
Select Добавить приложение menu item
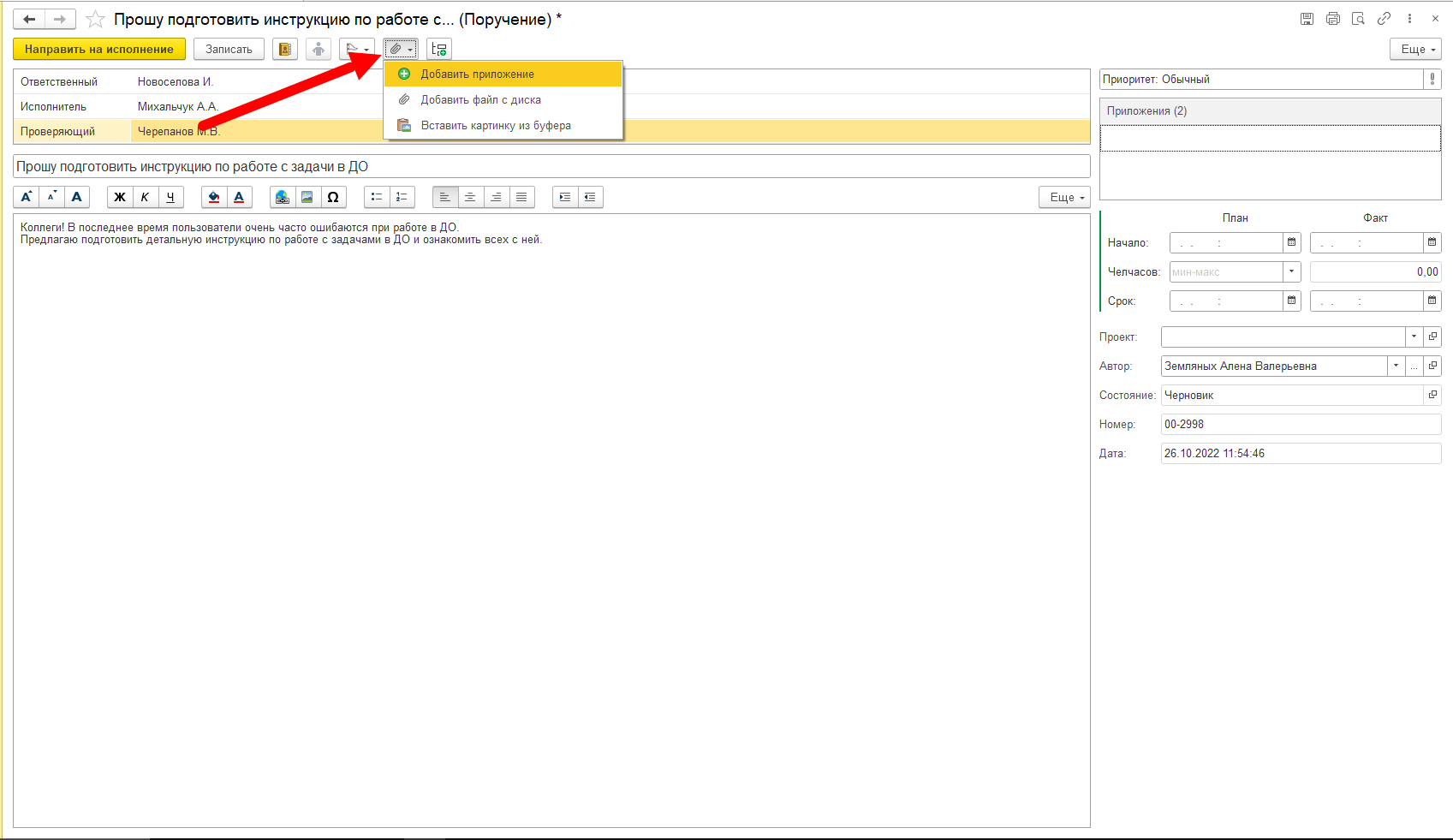(x=503, y=74)
